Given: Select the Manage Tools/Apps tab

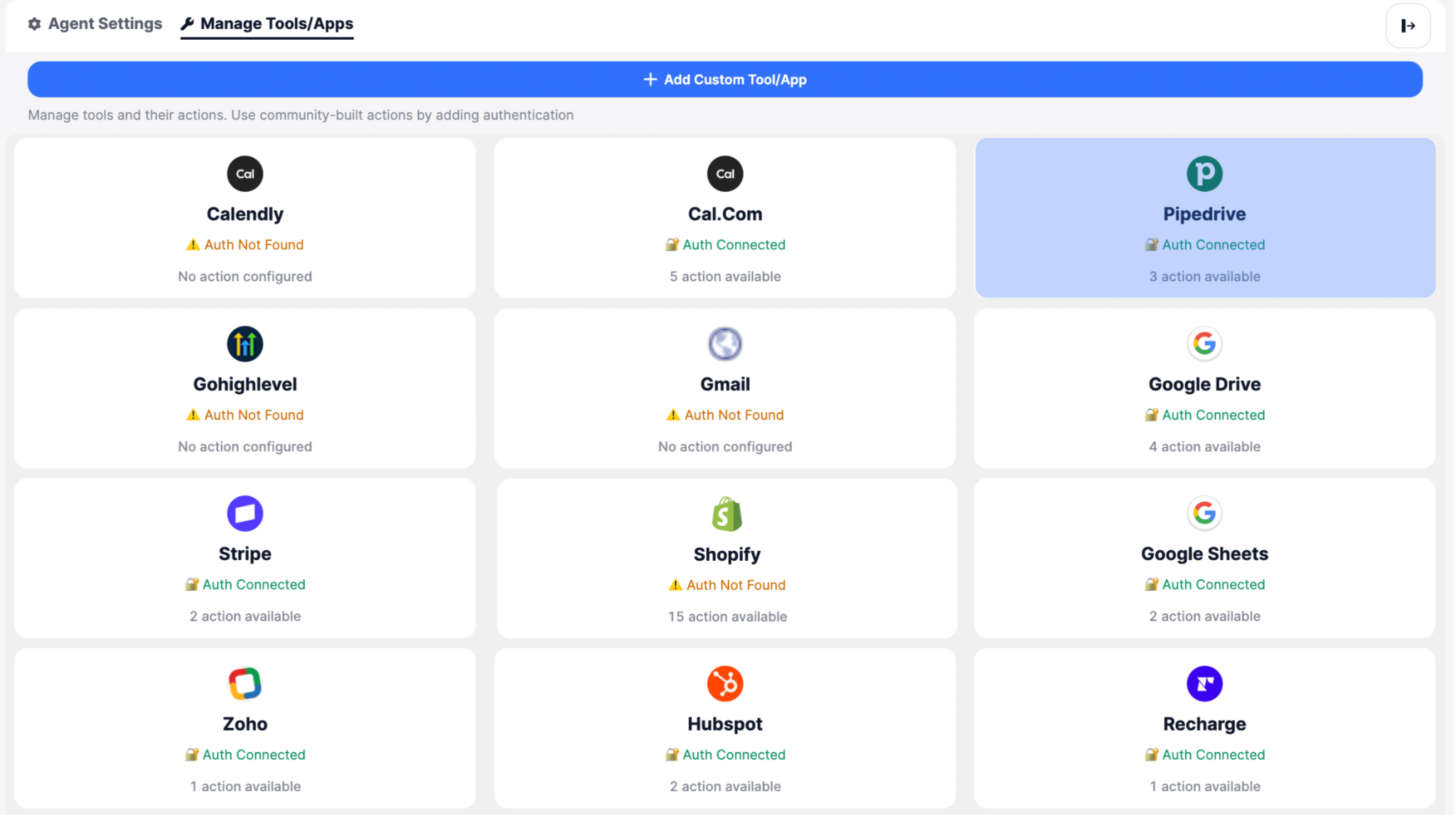Looking at the screenshot, I should coord(267,23).
